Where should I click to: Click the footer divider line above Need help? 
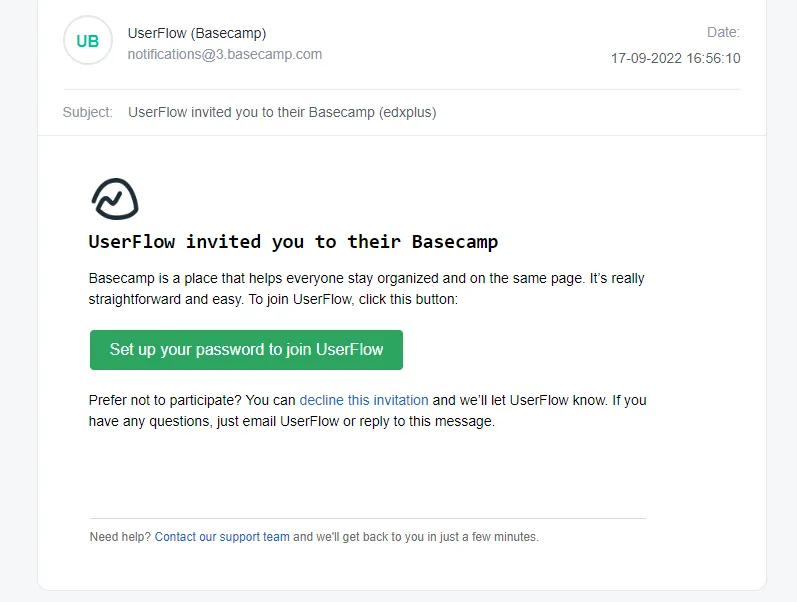tap(367, 518)
